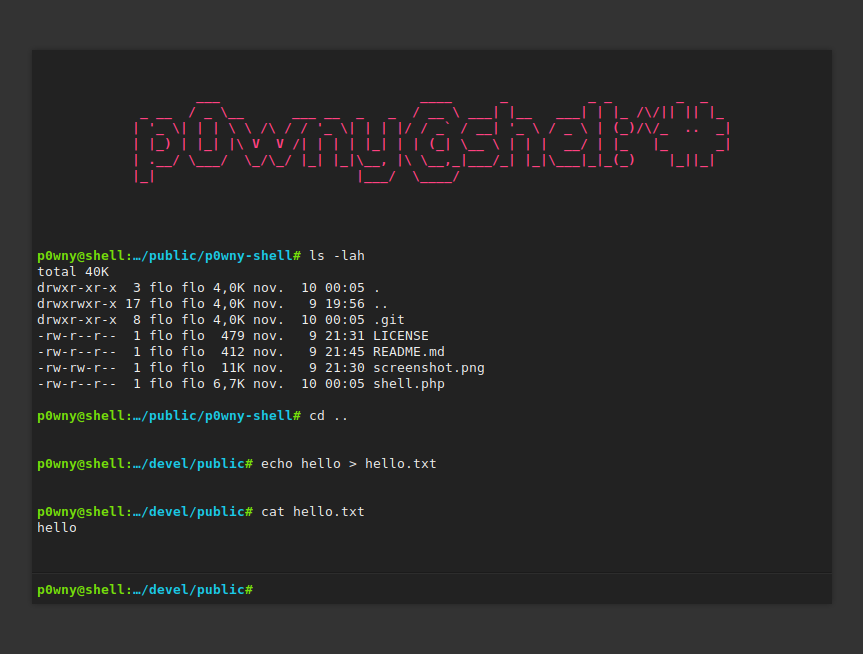Click the .git directory entry
863x654 pixels.
pyautogui.click(x=221, y=320)
